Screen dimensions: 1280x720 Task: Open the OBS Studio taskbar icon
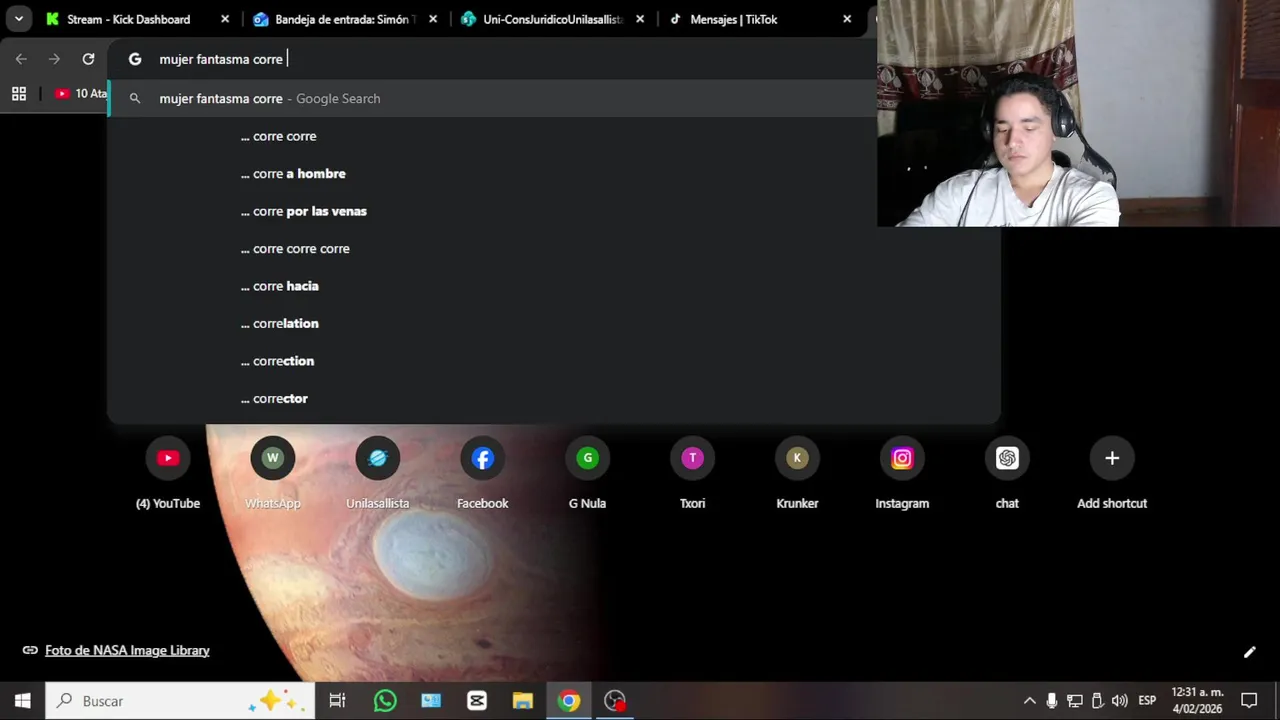(x=615, y=701)
